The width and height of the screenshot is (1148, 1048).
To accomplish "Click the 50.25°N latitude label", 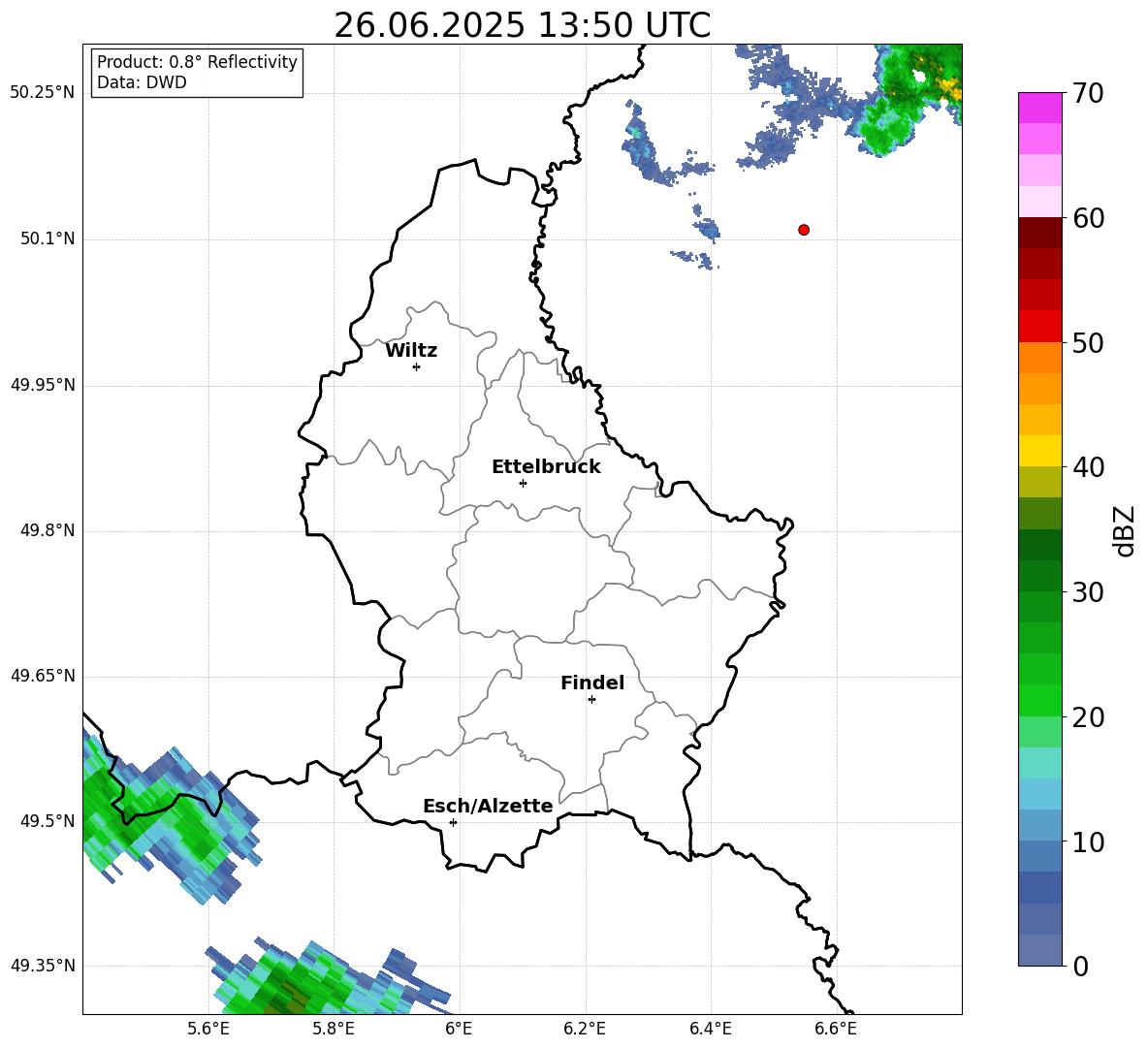I will tap(43, 93).
